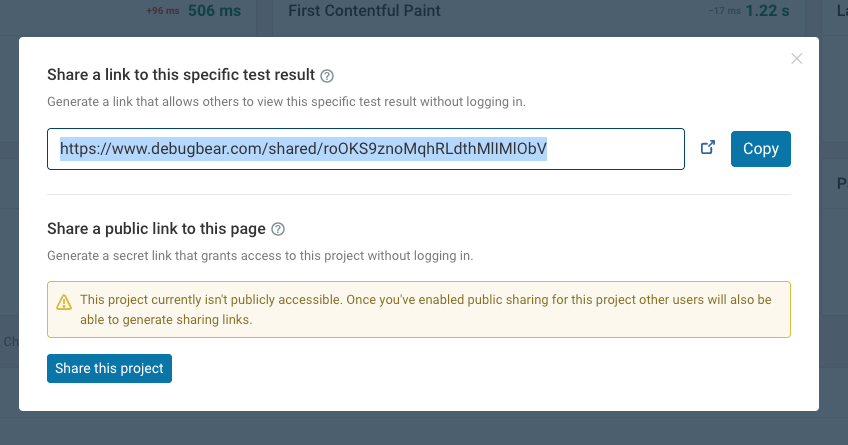Click the warning triangle icon in yellow notice
848x445 pixels.
[64, 301]
